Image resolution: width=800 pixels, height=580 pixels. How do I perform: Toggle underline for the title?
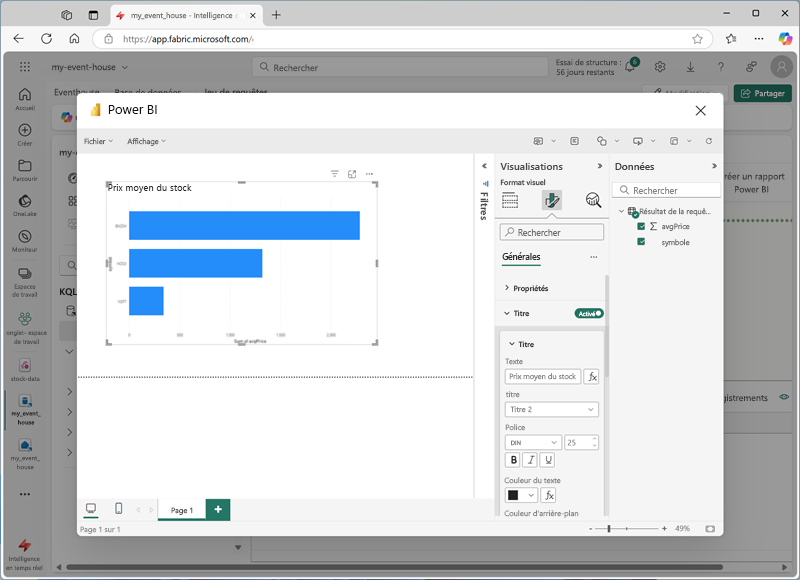pos(548,460)
